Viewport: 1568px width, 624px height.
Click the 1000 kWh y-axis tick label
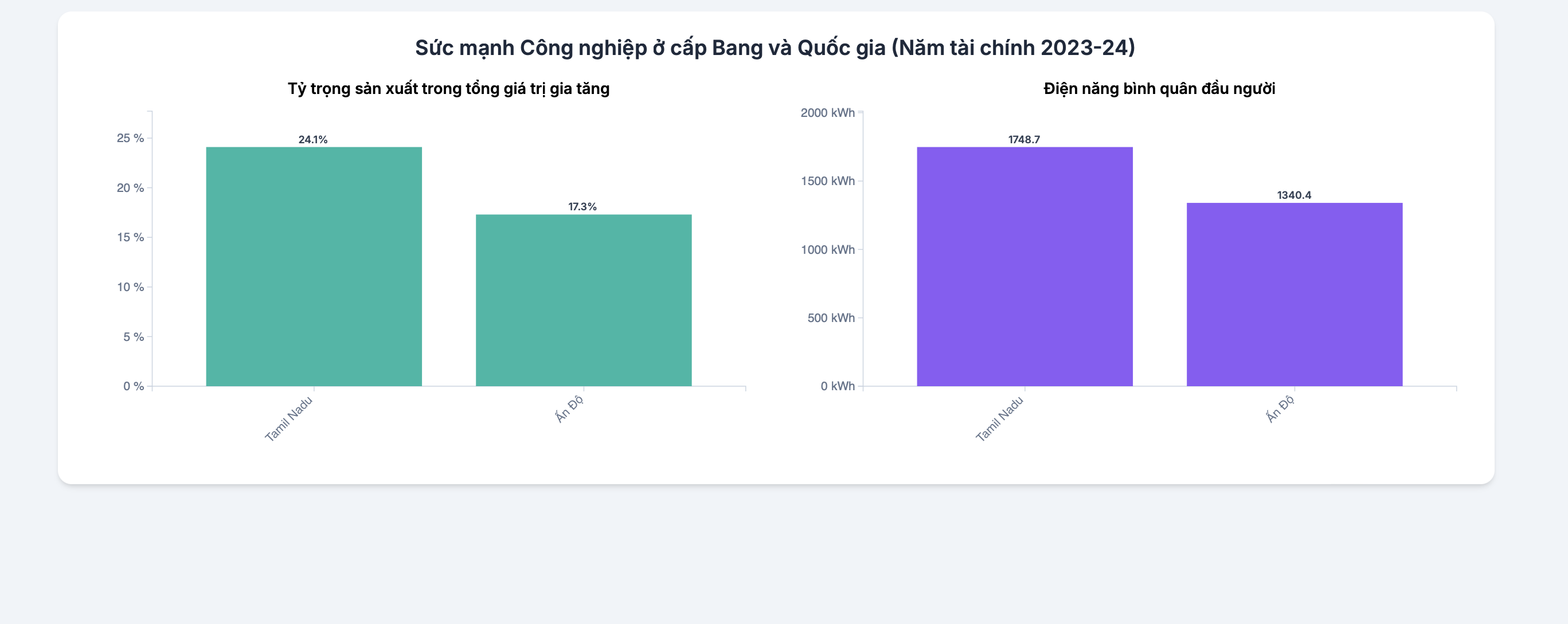(x=828, y=249)
